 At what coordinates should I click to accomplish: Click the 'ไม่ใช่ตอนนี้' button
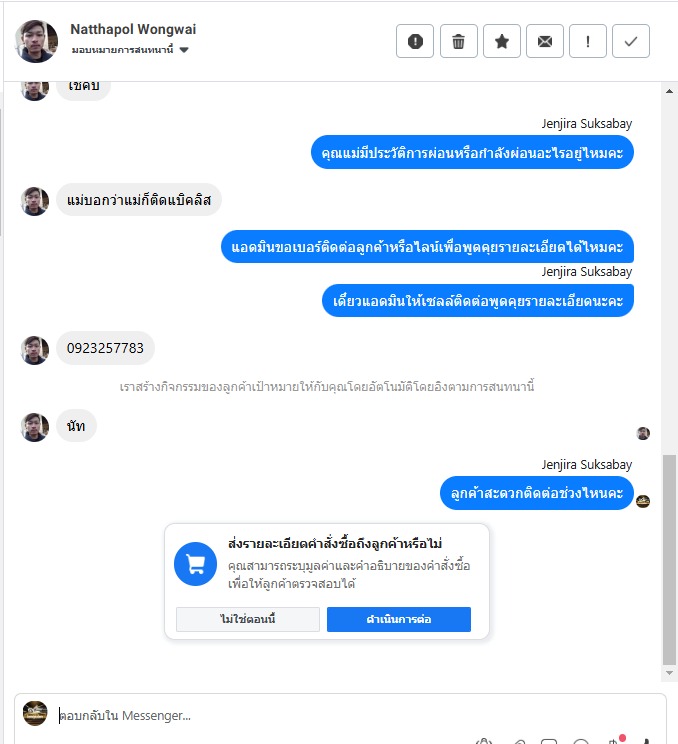point(248,619)
